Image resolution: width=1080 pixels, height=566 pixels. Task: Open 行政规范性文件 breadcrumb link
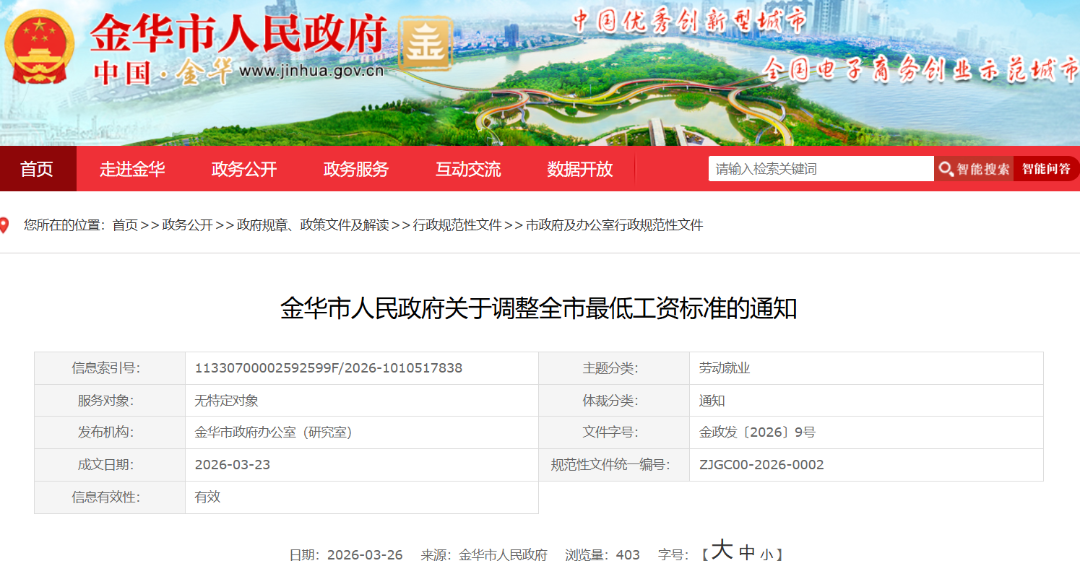457,225
